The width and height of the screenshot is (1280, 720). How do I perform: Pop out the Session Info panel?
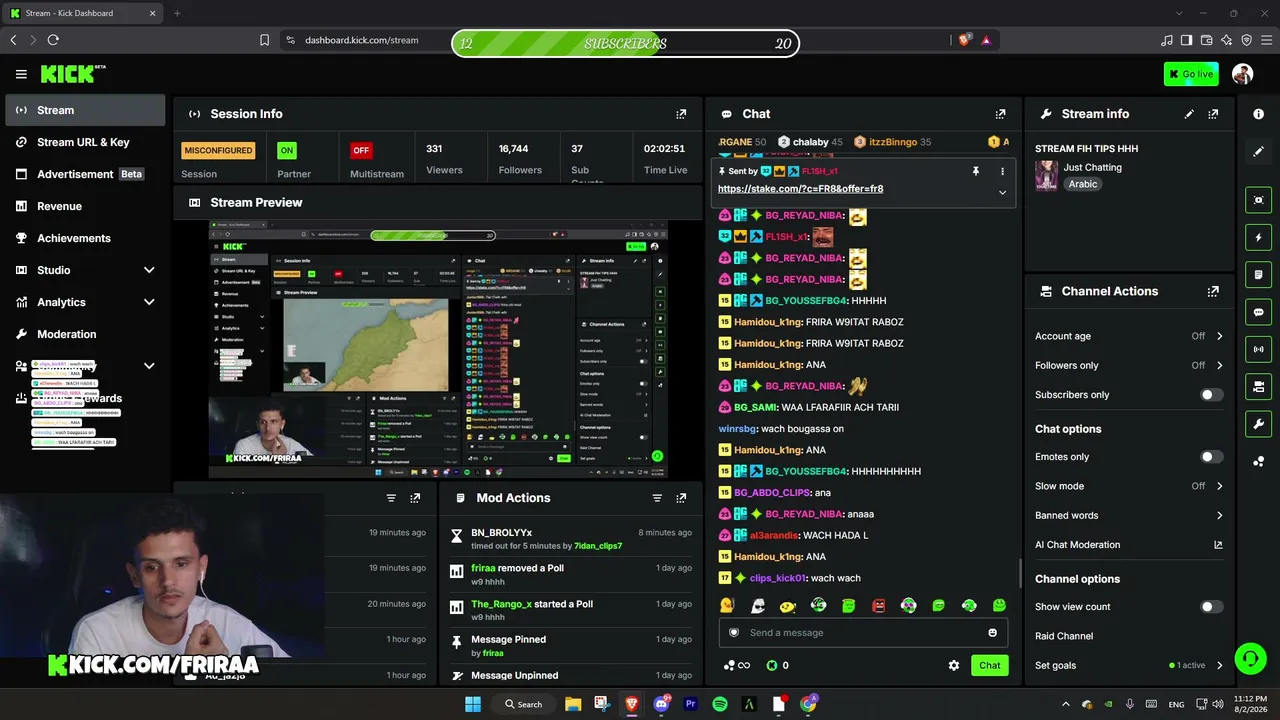[x=681, y=114]
